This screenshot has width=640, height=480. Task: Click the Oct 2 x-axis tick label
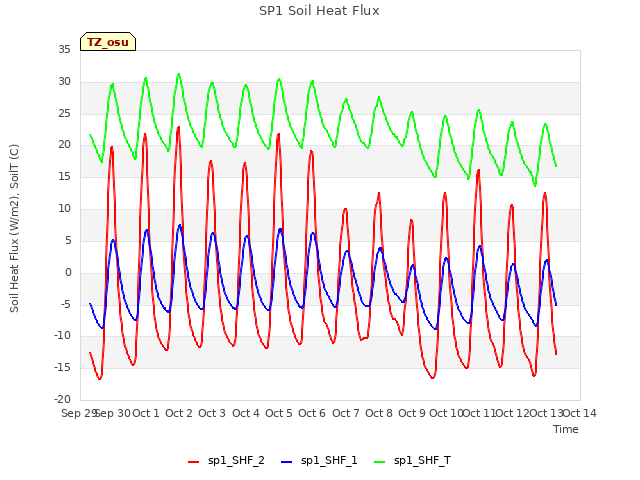tap(179, 413)
